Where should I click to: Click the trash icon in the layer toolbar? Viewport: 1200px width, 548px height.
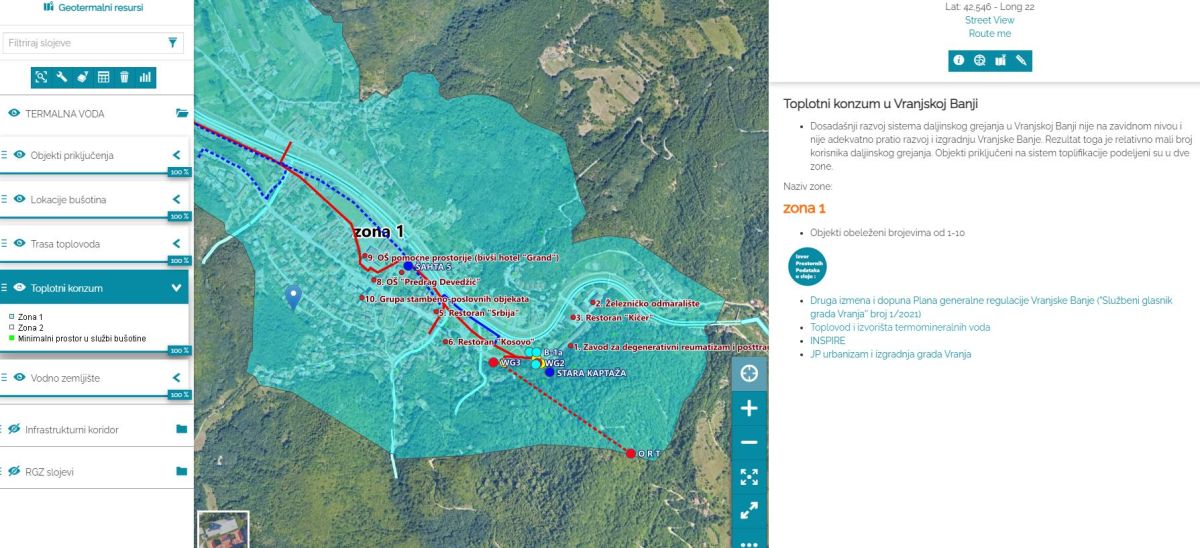tap(124, 77)
